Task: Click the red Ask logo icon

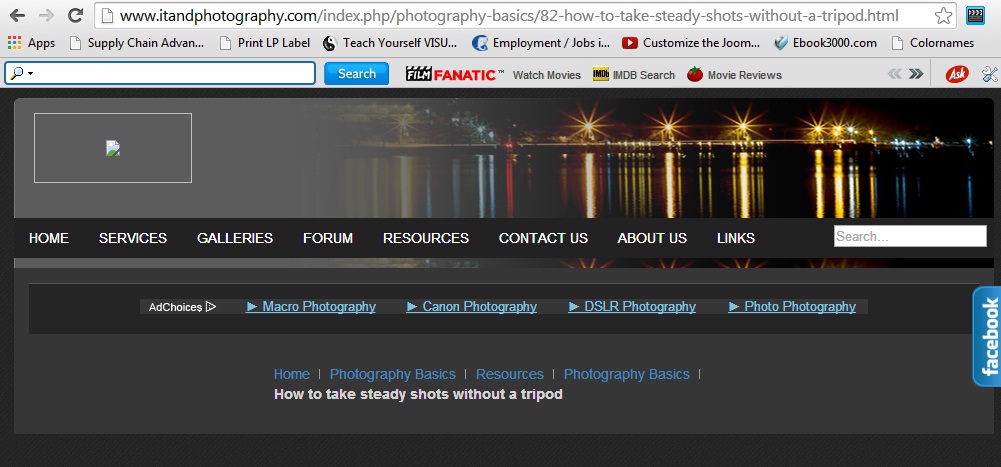Action: coord(956,74)
